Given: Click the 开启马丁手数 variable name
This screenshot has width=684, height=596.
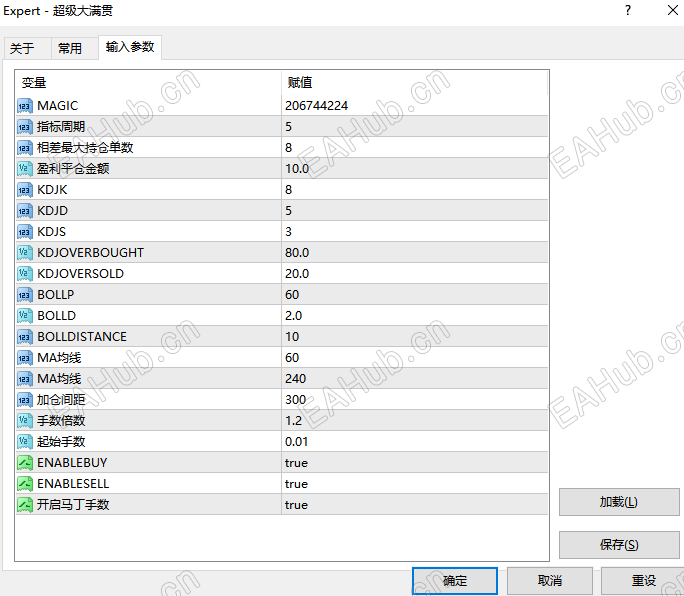Looking at the screenshot, I should click(x=73, y=505).
